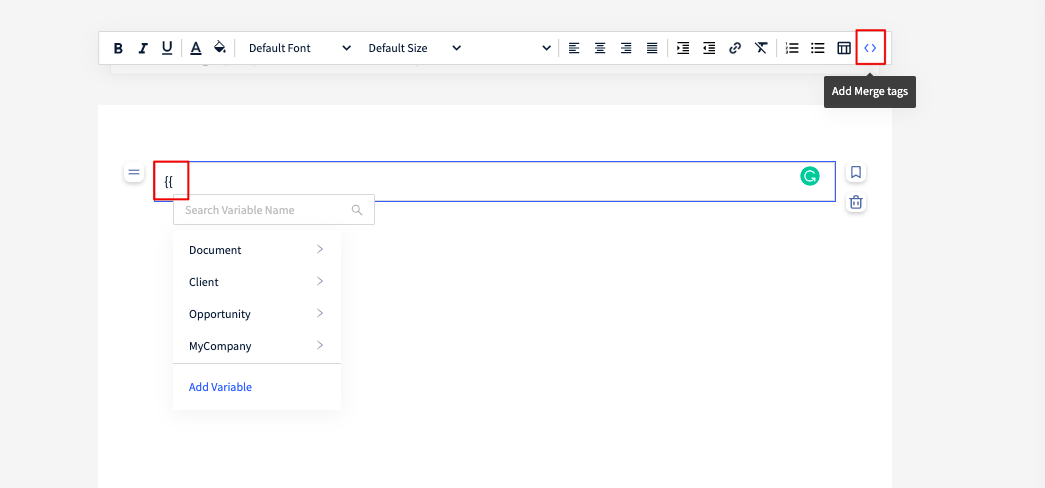
Task: Align text center
Action: (x=600, y=48)
